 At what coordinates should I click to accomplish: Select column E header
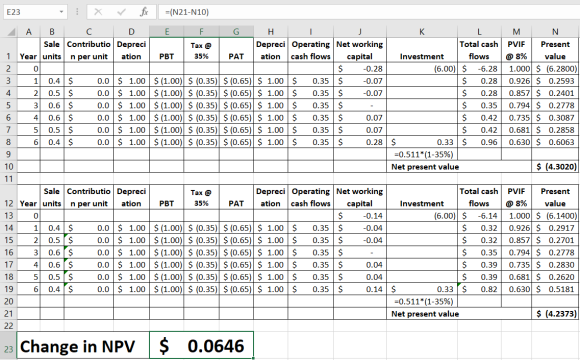point(166,32)
